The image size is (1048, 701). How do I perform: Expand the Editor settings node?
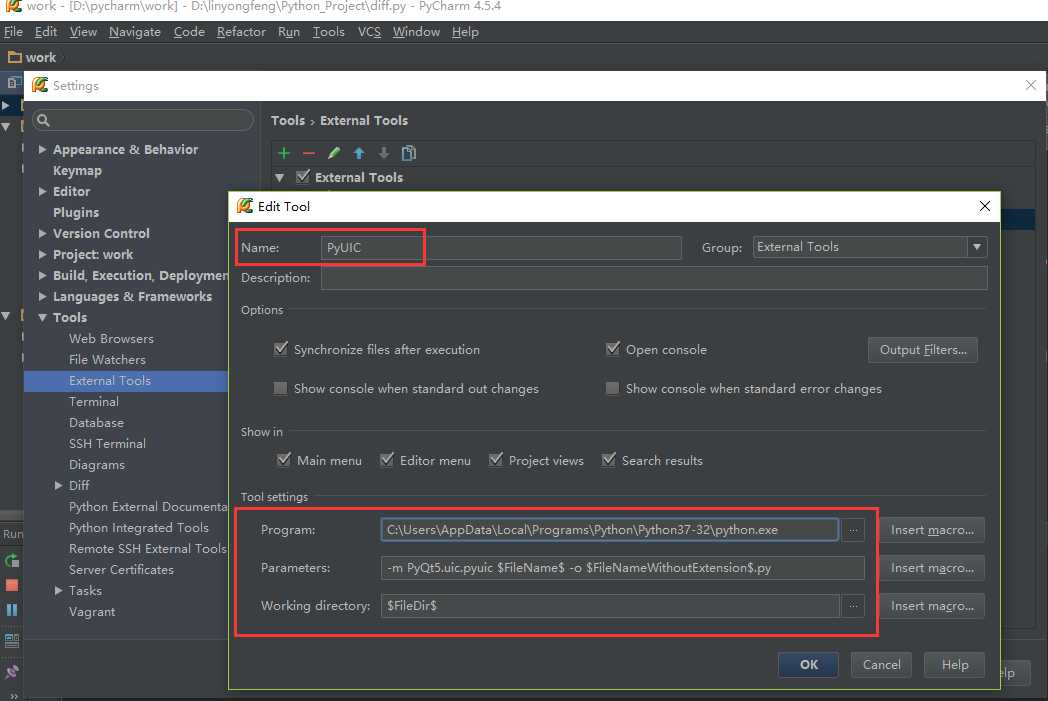(42, 192)
